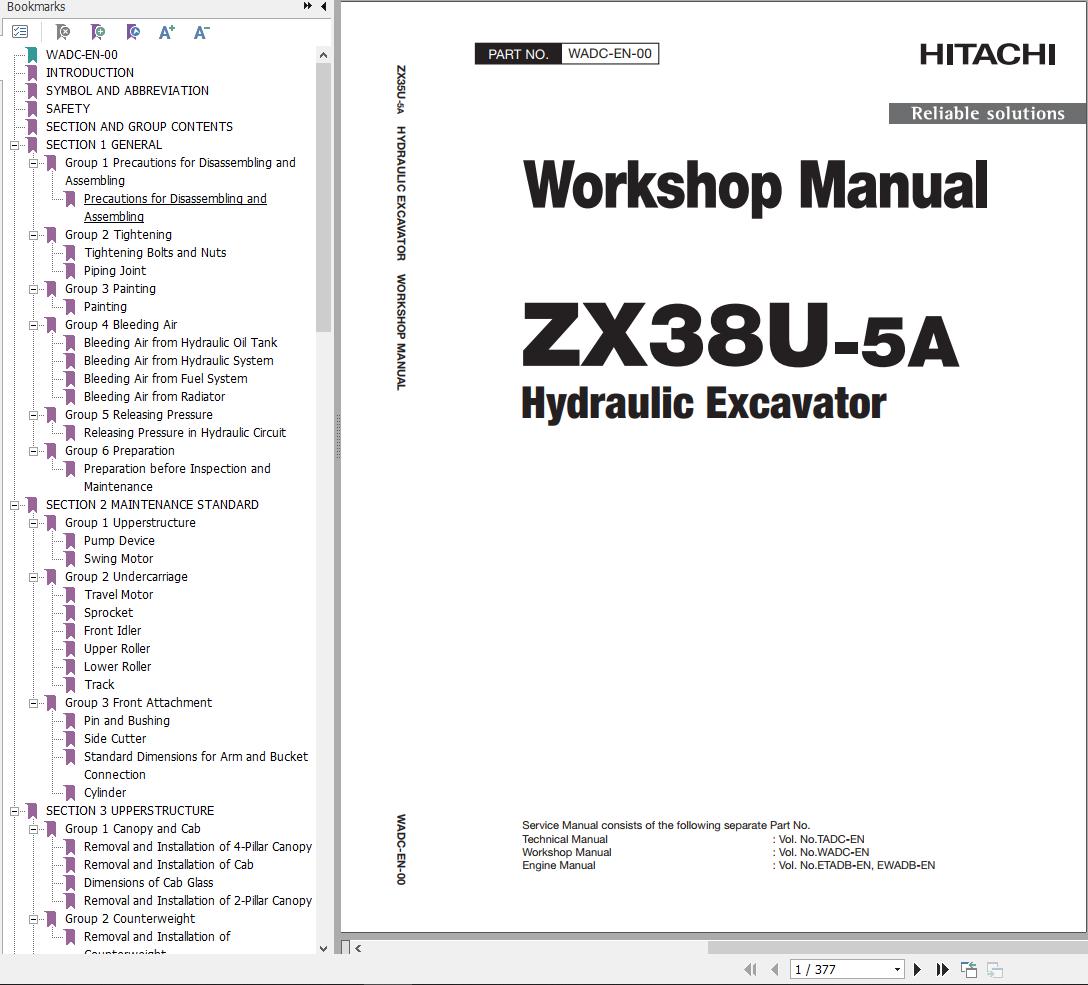Select the Travel Motor bookmark

[x=118, y=594]
